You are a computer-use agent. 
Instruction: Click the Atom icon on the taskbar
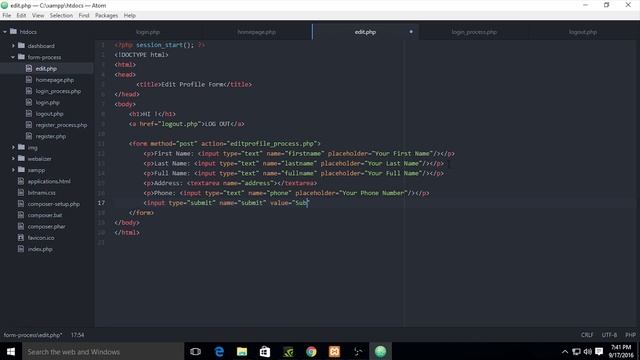pyautogui.click(x=380, y=351)
